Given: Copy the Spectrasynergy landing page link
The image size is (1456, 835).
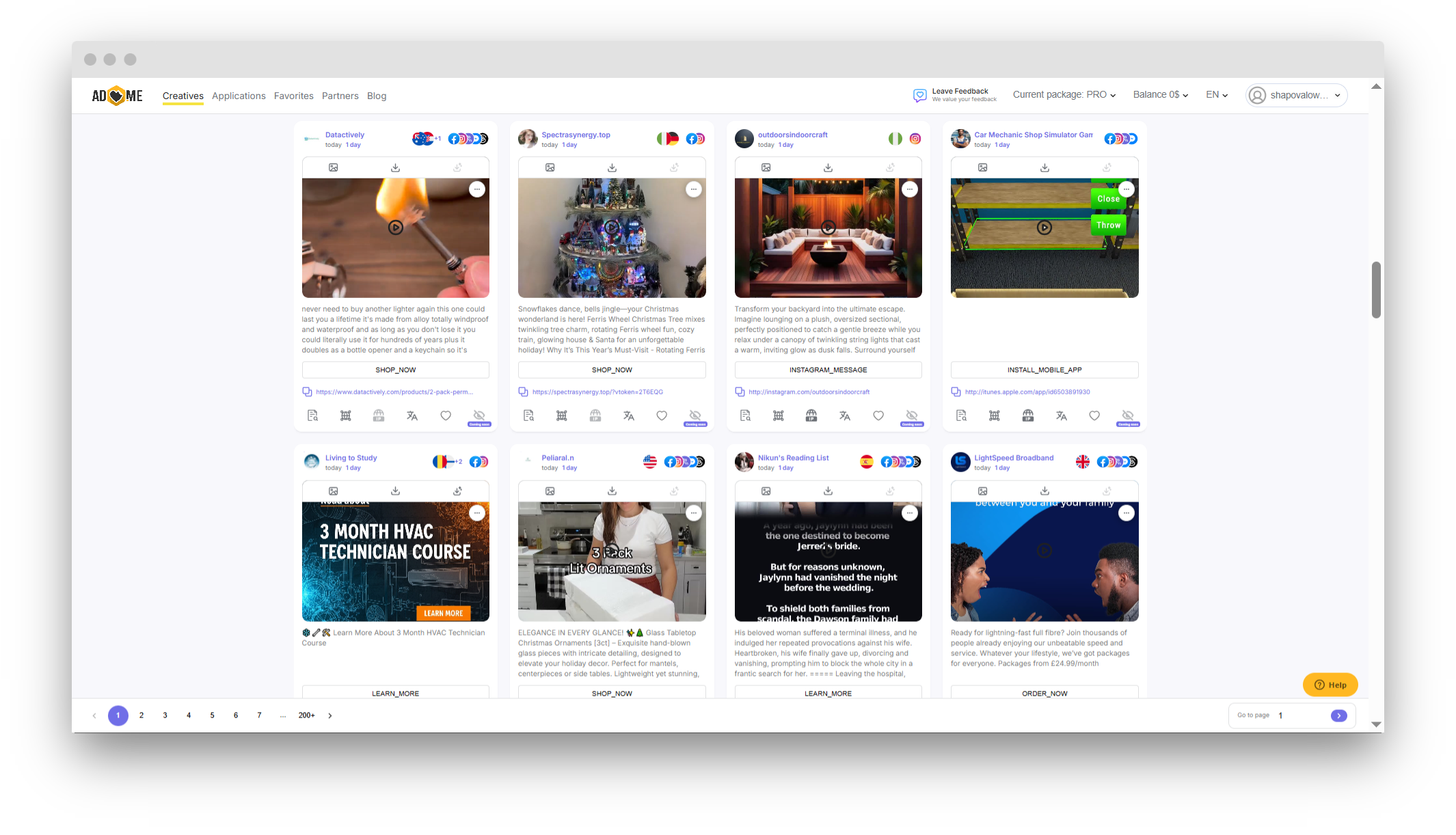Looking at the screenshot, I should point(523,392).
